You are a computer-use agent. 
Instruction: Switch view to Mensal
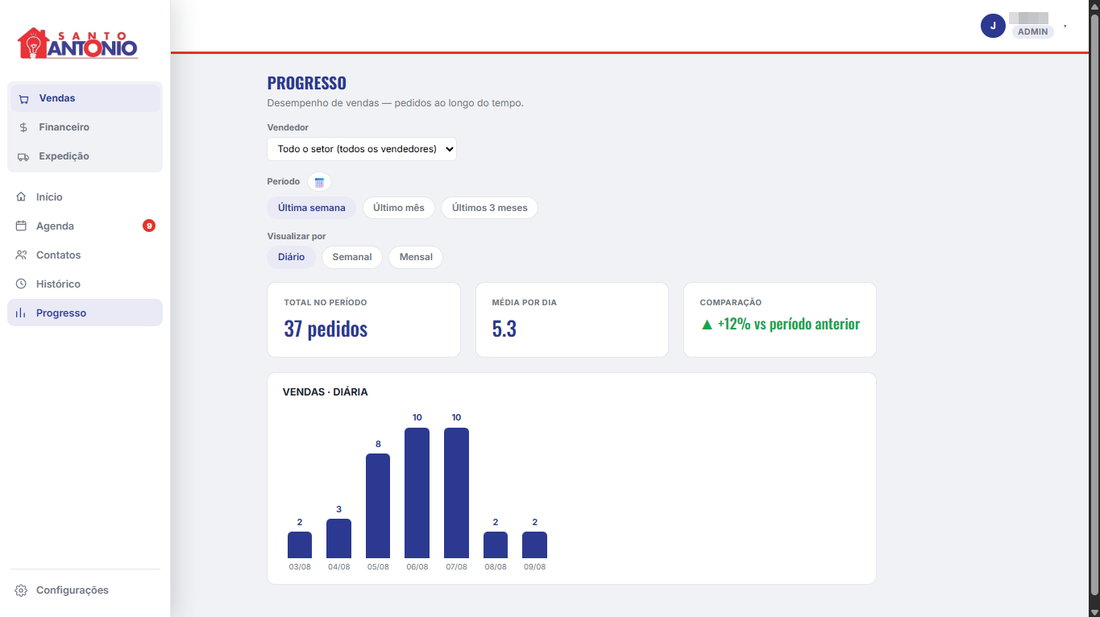point(416,257)
